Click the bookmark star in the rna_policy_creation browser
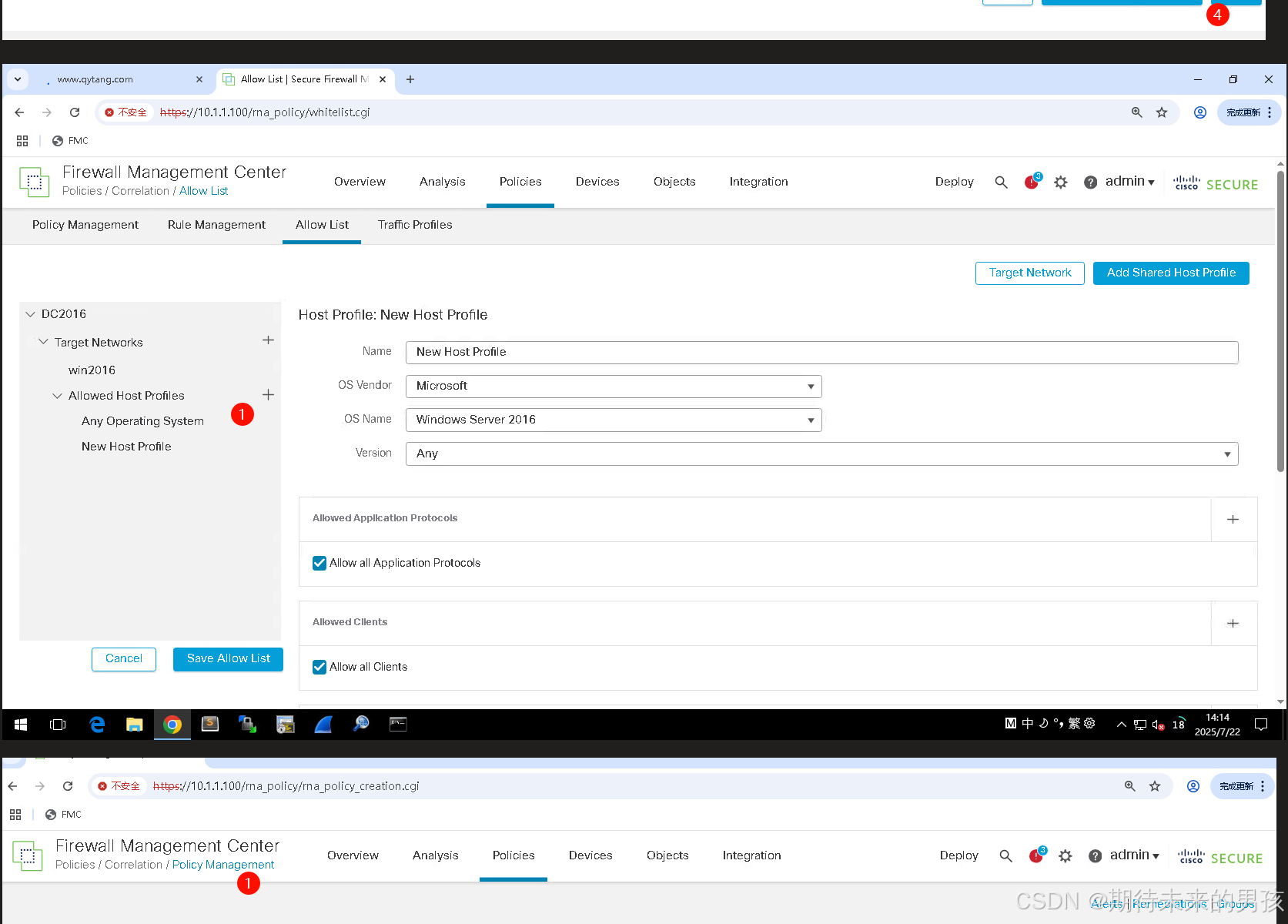This screenshot has width=1288, height=924. pos(1155,786)
